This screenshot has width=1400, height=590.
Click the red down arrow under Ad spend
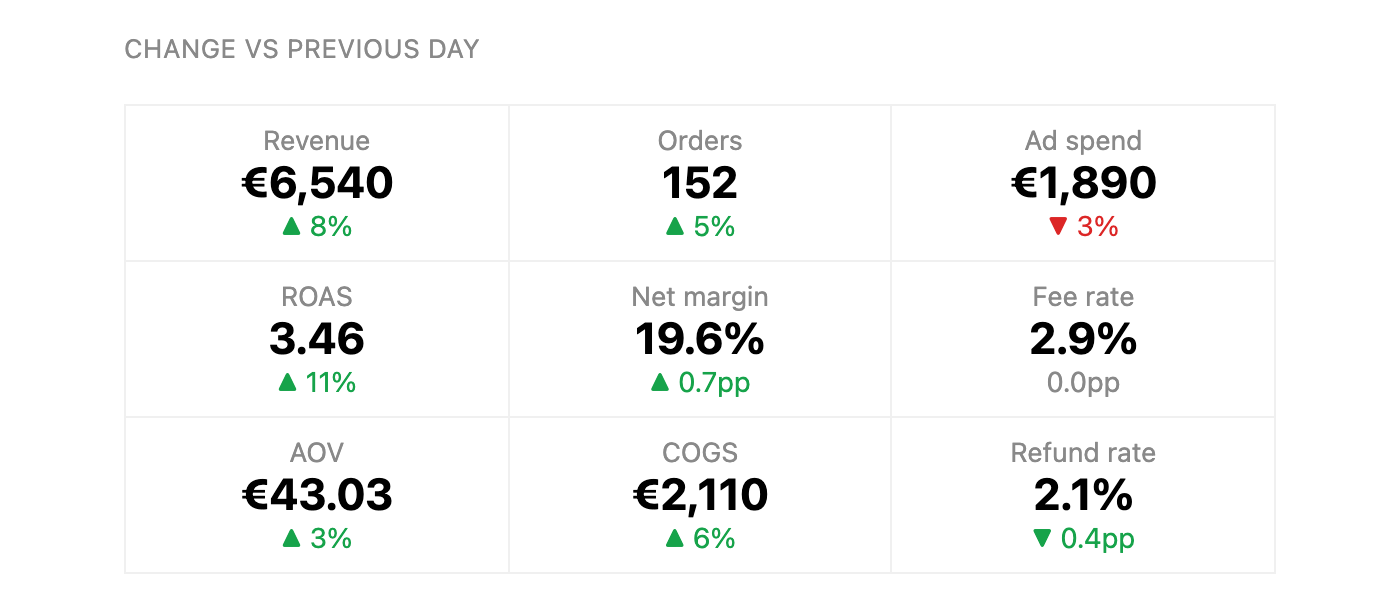point(1058,227)
